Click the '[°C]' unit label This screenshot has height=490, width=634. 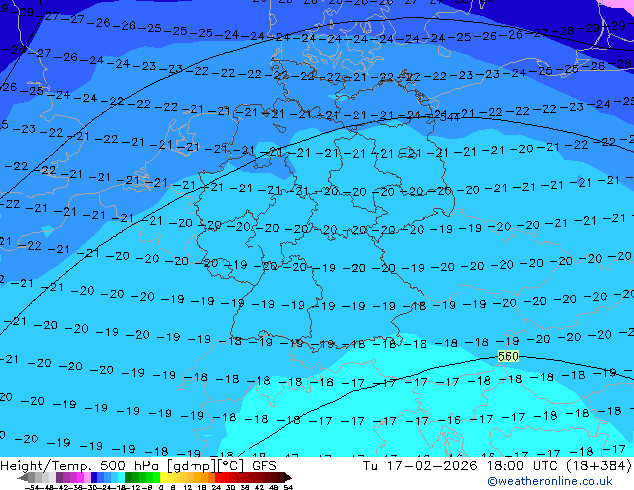tap(231, 466)
